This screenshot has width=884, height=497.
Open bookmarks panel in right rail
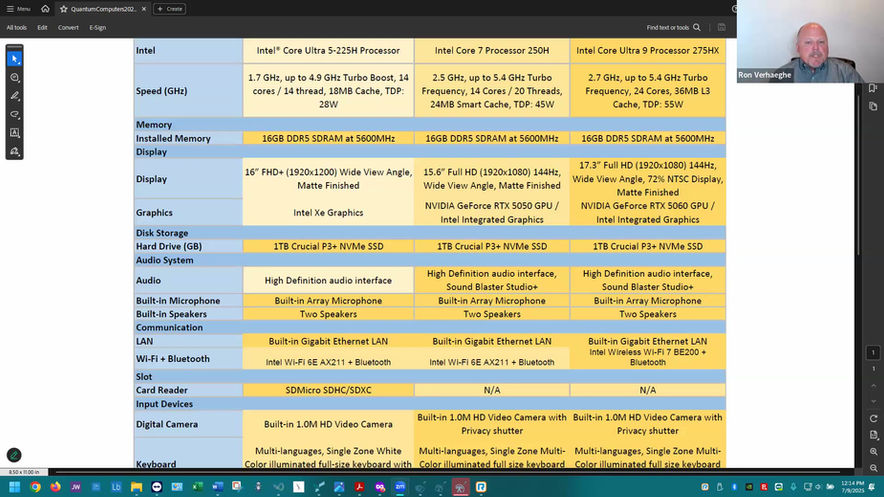coord(873,88)
